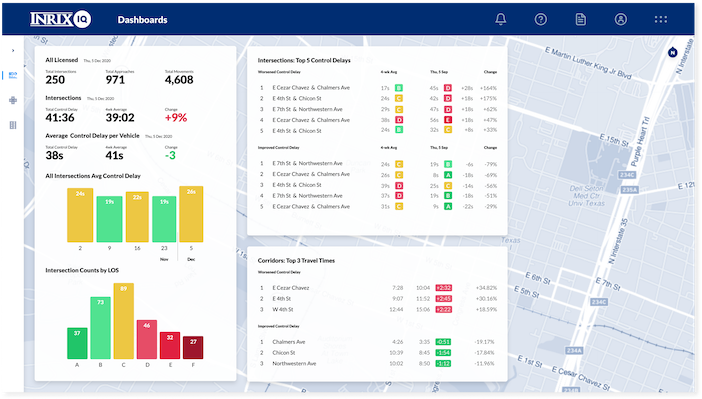This screenshot has width=702, height=399.
Task: Select the intersection cross icon in sidebar
Action: tap(13, 100)
